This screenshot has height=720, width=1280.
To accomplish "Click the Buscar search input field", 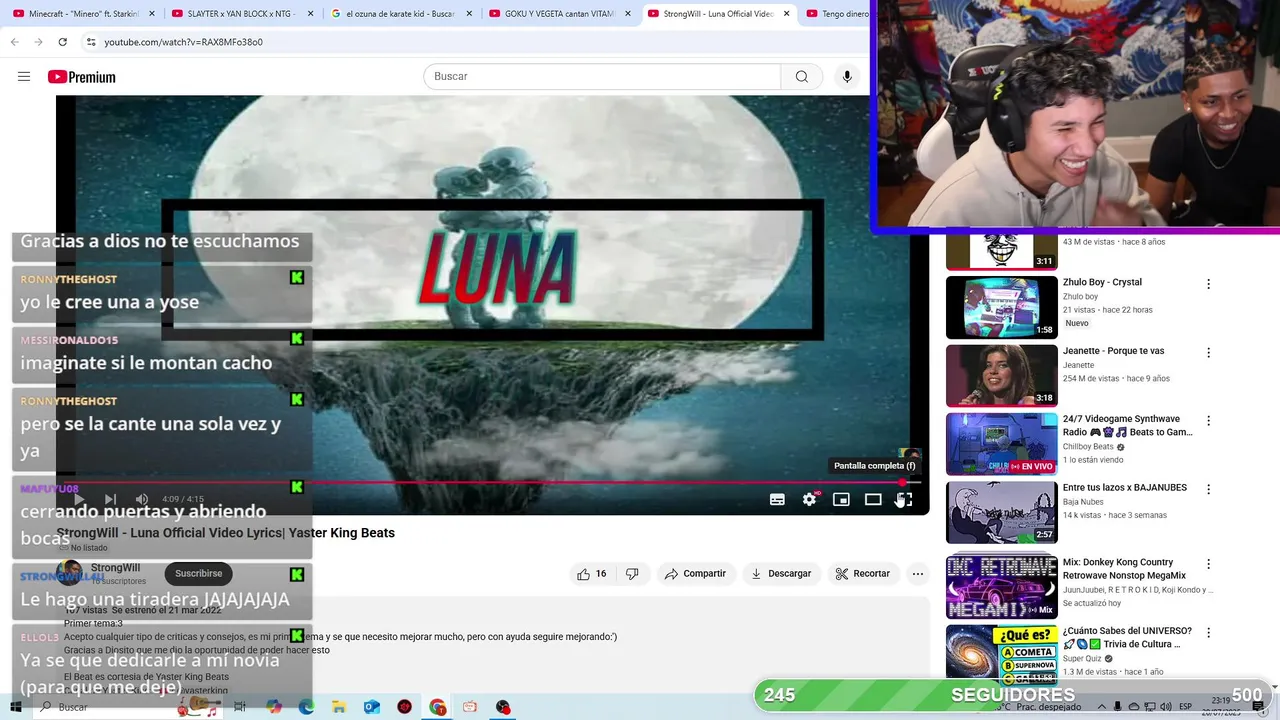I will click(602, 77).
